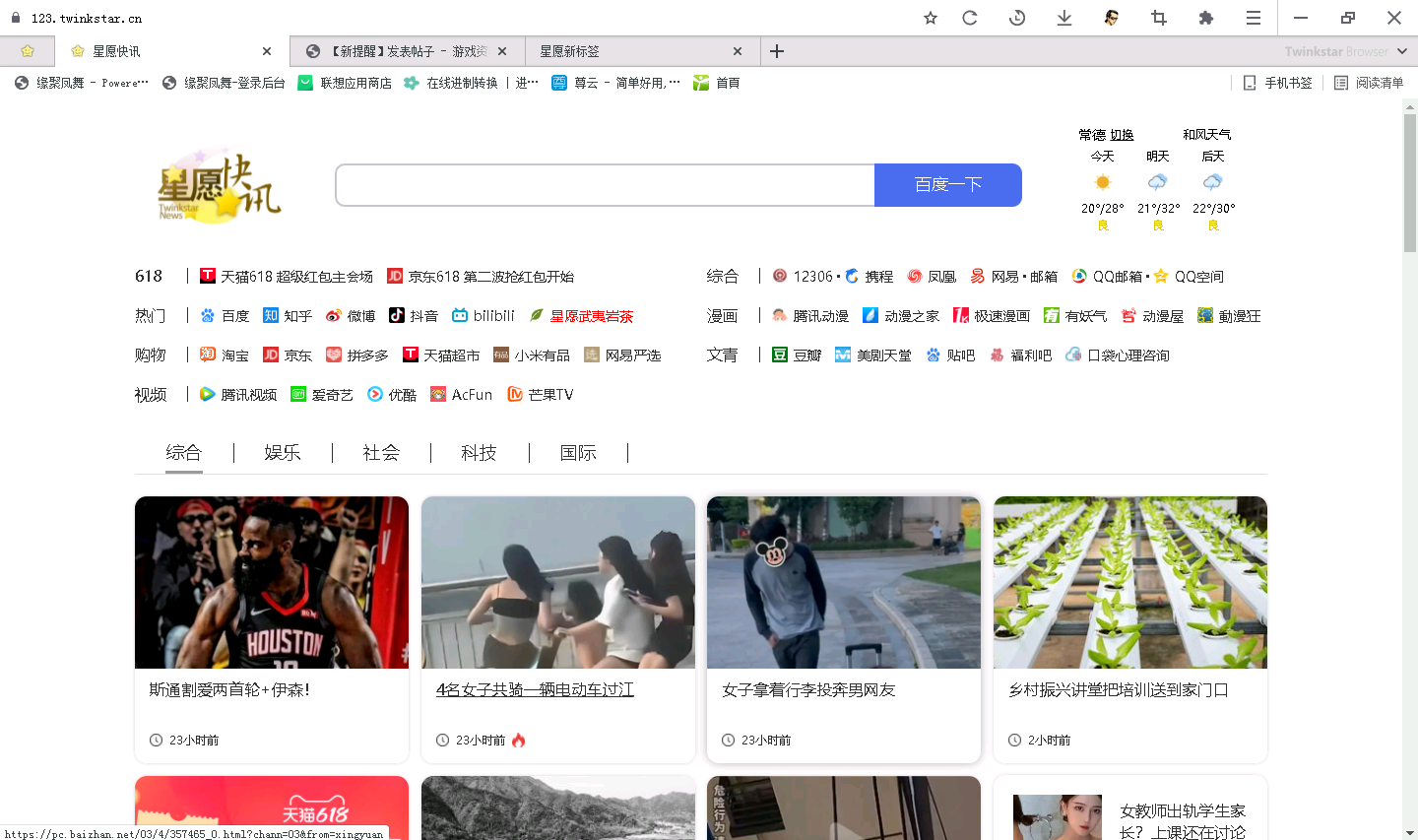Expand the Twinkstar Browser tab list dropdown
Viewport: 1418px width, 840px height.
tap(1401, 51)
